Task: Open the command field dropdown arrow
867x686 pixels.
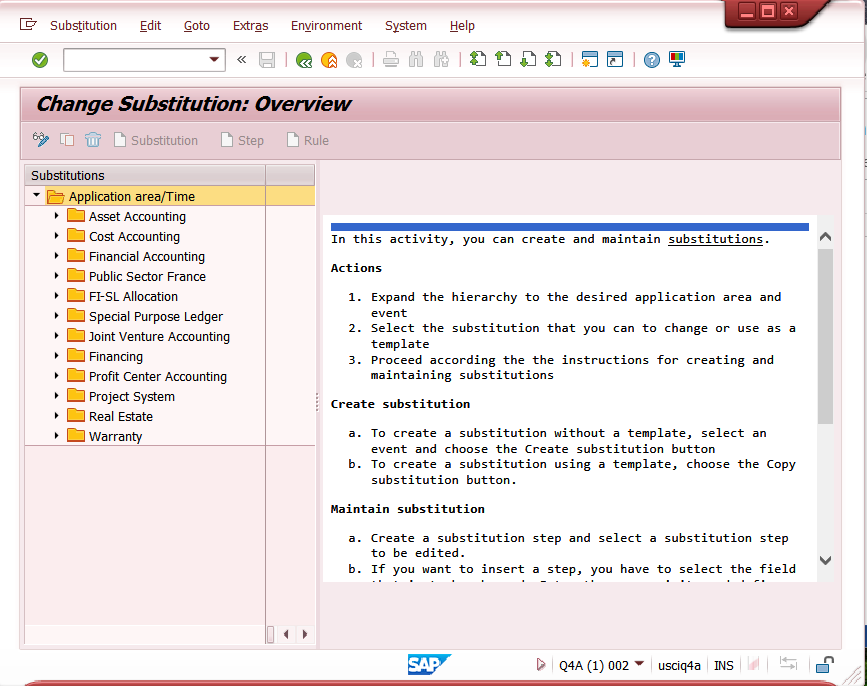Action: tap(215, 60)
